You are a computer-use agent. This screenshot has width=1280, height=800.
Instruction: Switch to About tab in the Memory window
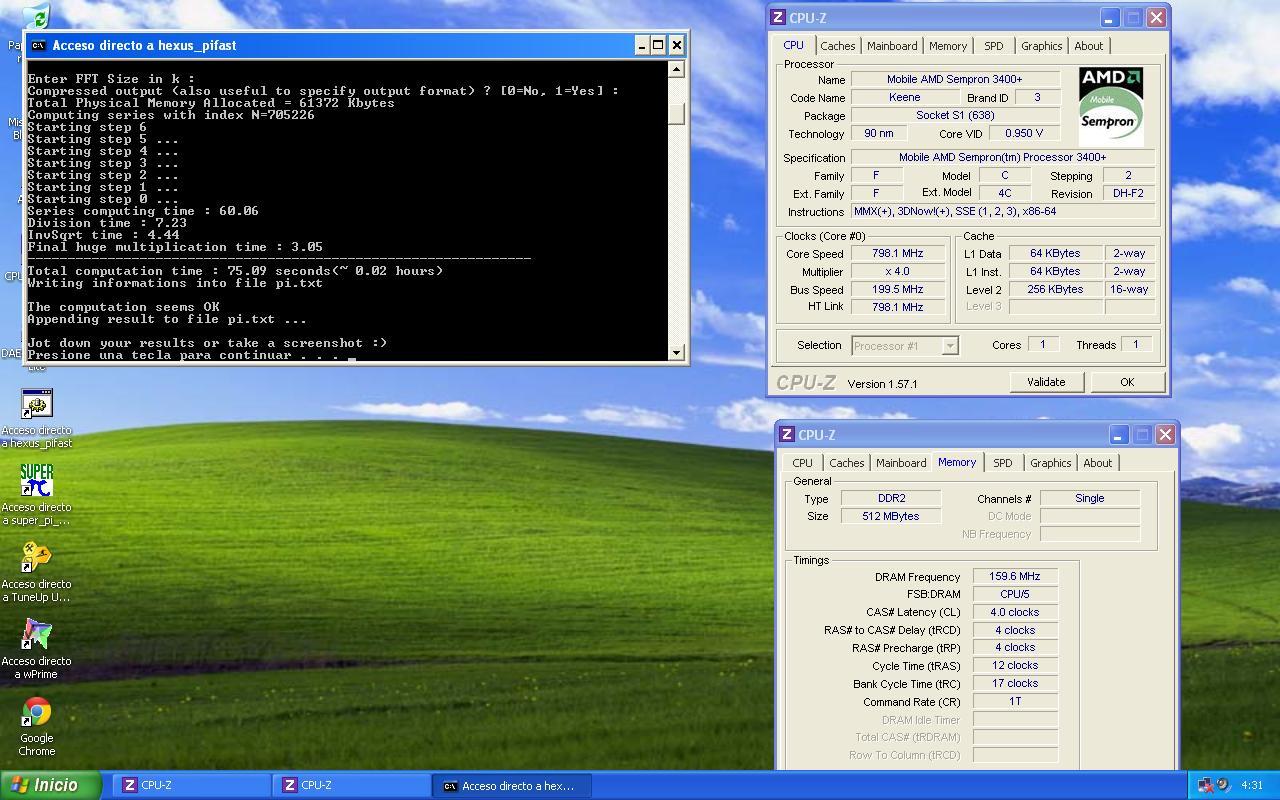click(x=1098, y=463)
